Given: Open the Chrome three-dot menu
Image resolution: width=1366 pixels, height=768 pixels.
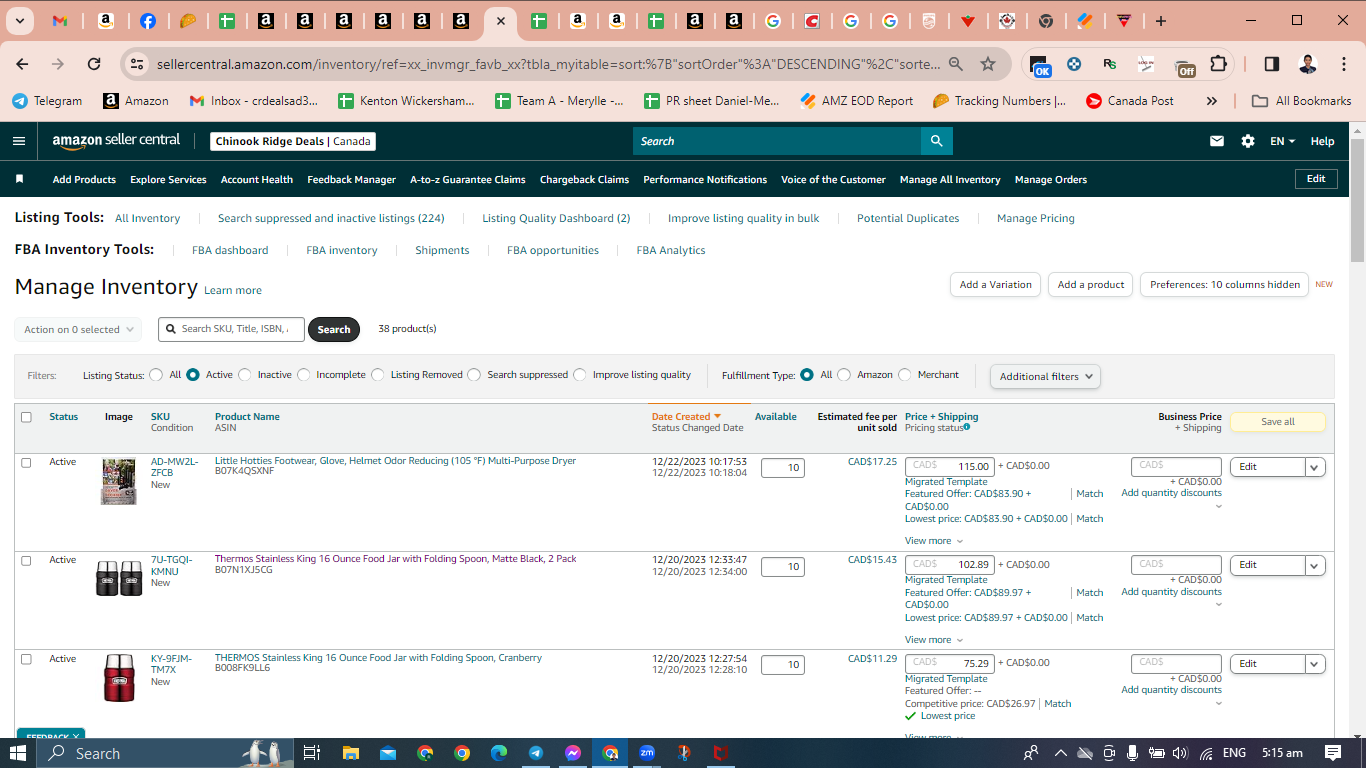Looking at the screenshot, I should tap(1343, 64).
